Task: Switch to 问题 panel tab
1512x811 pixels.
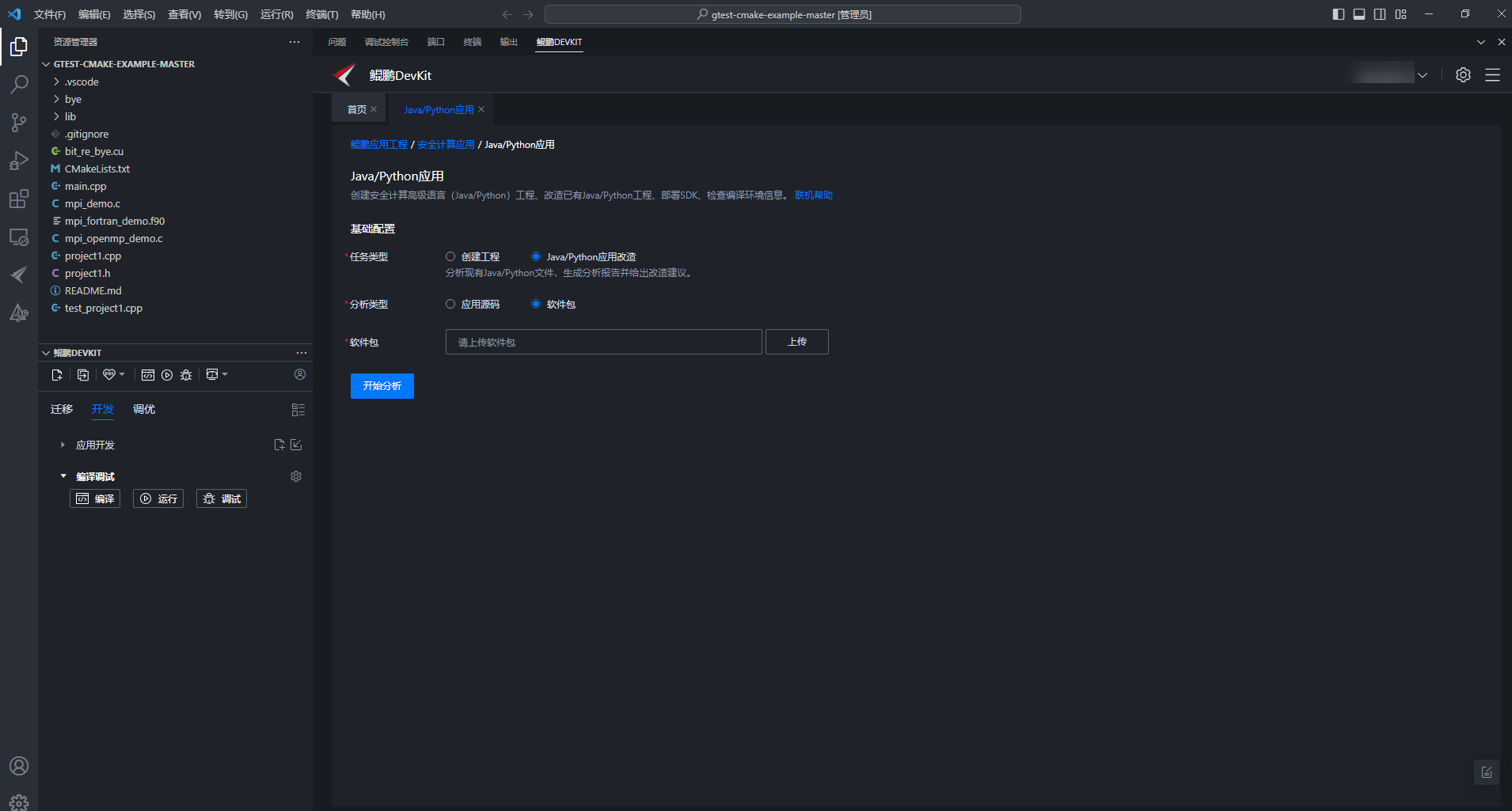Action: tap(337, 42)
